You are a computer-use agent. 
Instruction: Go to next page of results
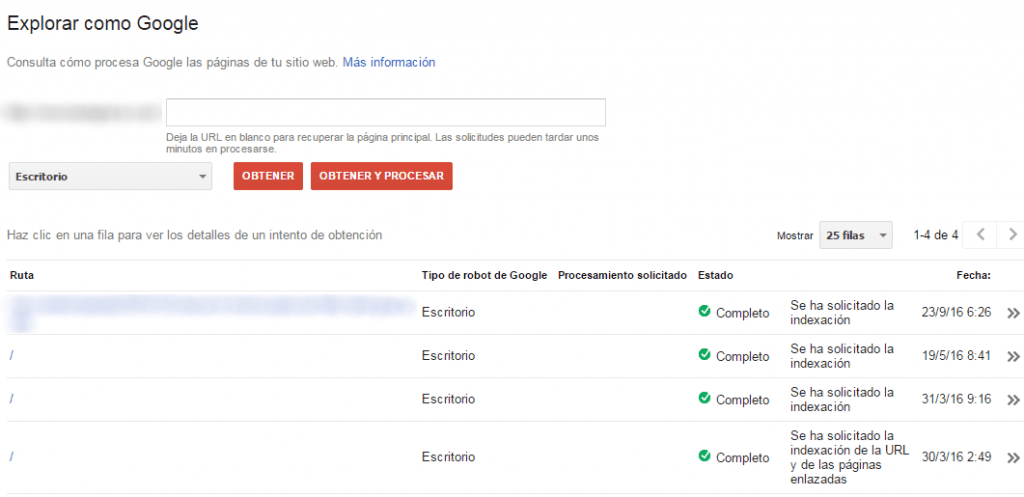1012,235
